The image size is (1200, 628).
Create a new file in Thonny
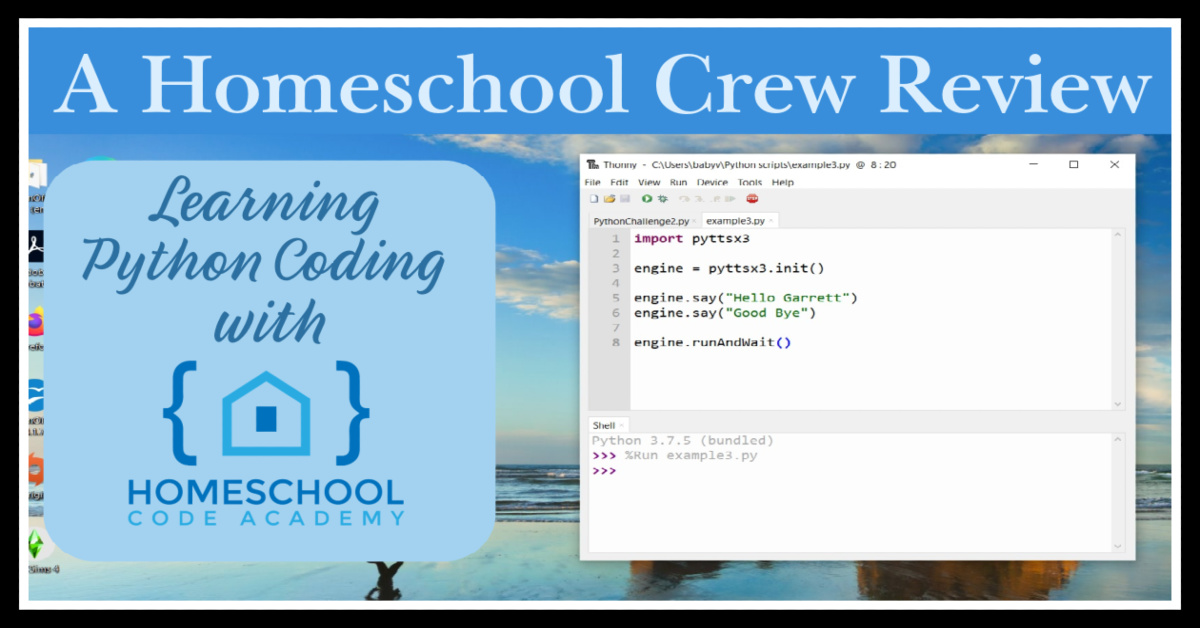click(594, 198)
